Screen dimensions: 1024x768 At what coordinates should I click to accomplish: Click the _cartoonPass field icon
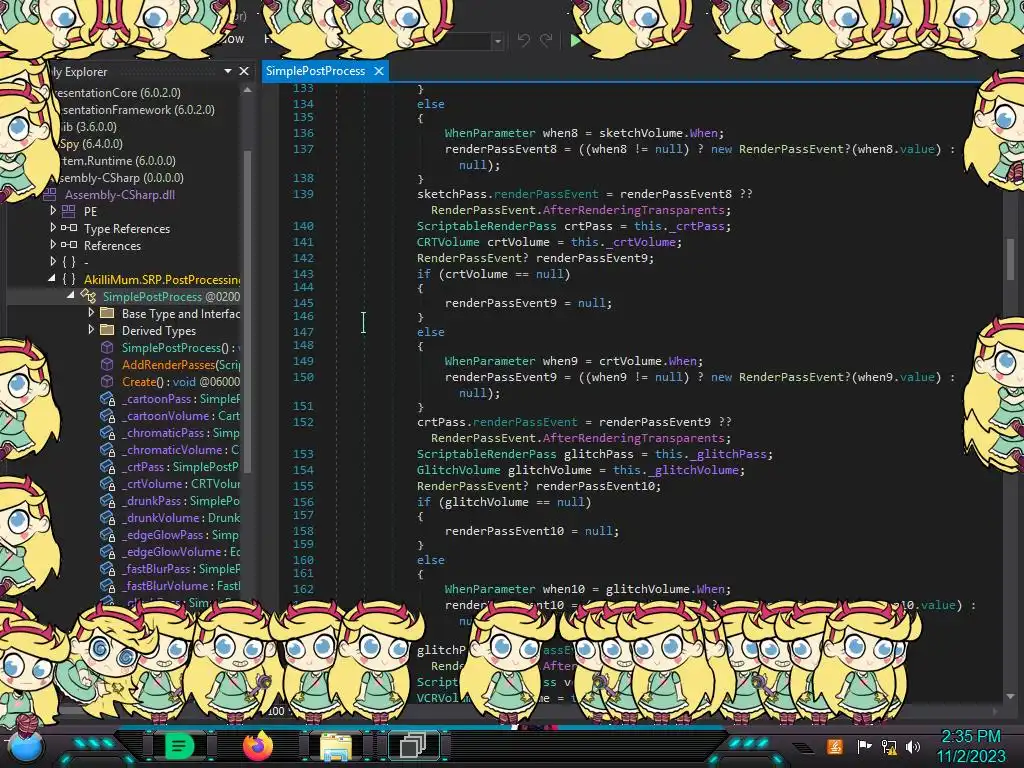pos(107,399)
